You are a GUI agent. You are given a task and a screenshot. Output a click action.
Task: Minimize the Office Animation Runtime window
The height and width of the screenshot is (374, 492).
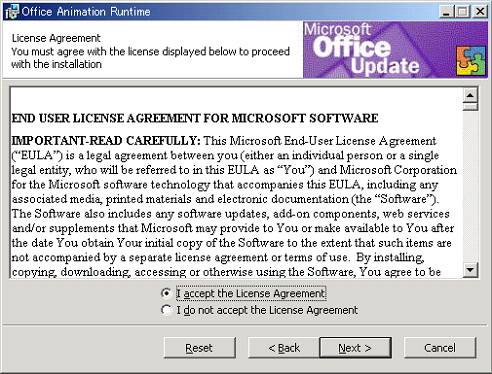pos(446,12)
